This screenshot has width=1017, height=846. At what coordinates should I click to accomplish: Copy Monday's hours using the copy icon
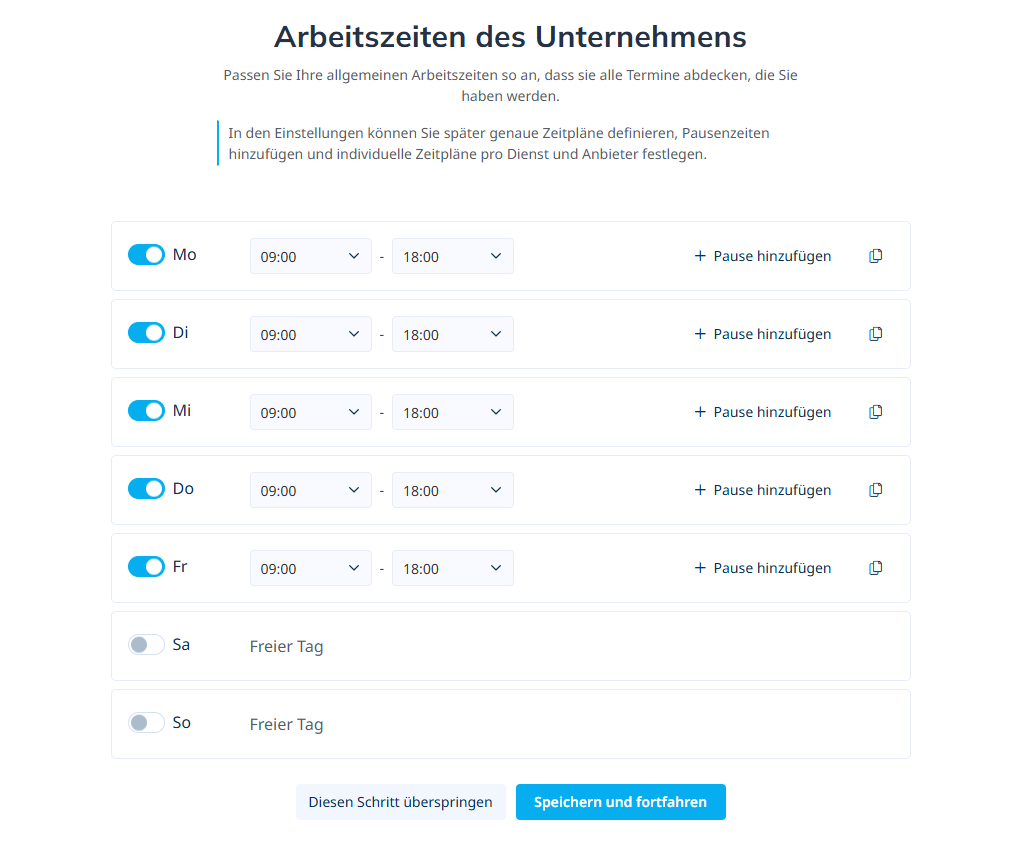tap(876, 256)
